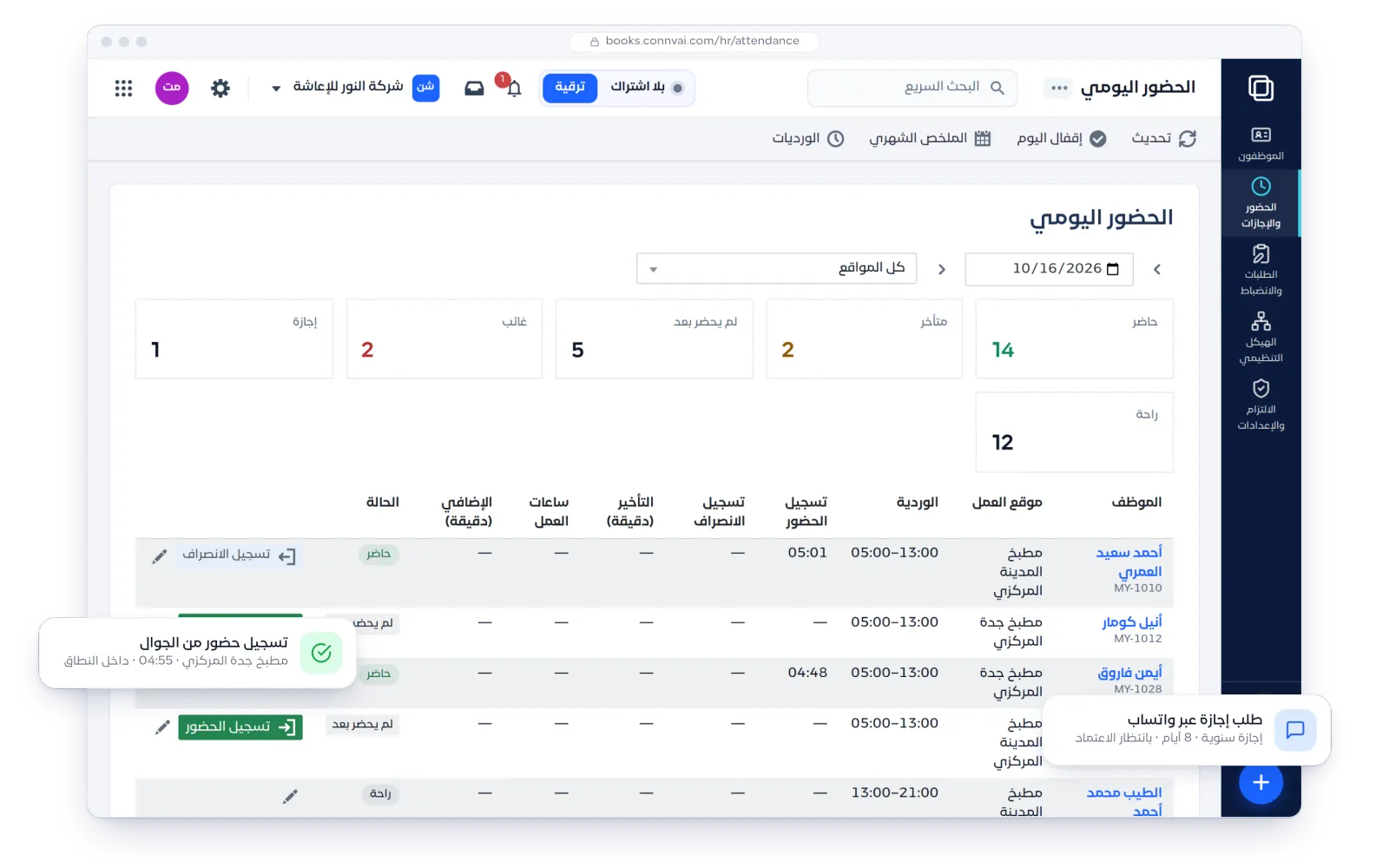1389x868 pixels.
Task: Click تحديث refresh in the toolbar
Action: 1164,139
